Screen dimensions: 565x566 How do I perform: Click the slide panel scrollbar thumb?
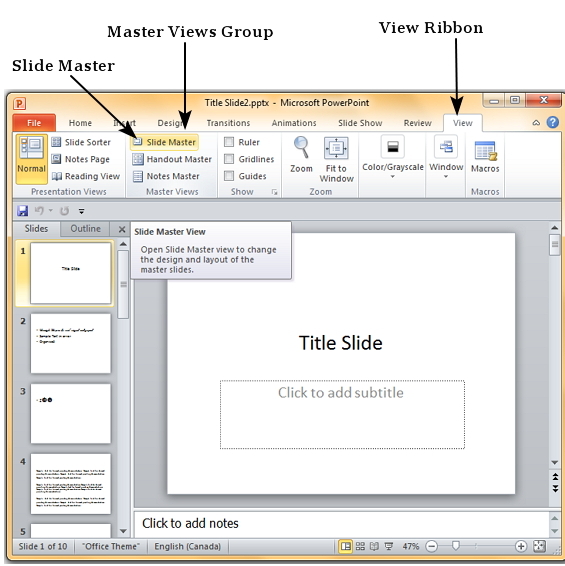(123, 285)
